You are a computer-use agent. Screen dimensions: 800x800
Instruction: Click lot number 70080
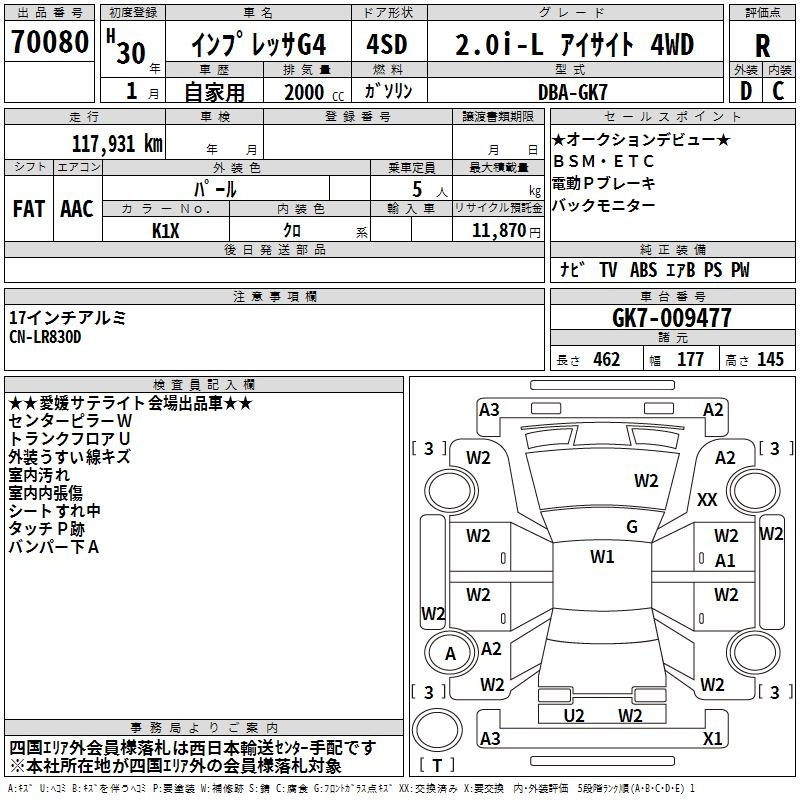point(49,41)
